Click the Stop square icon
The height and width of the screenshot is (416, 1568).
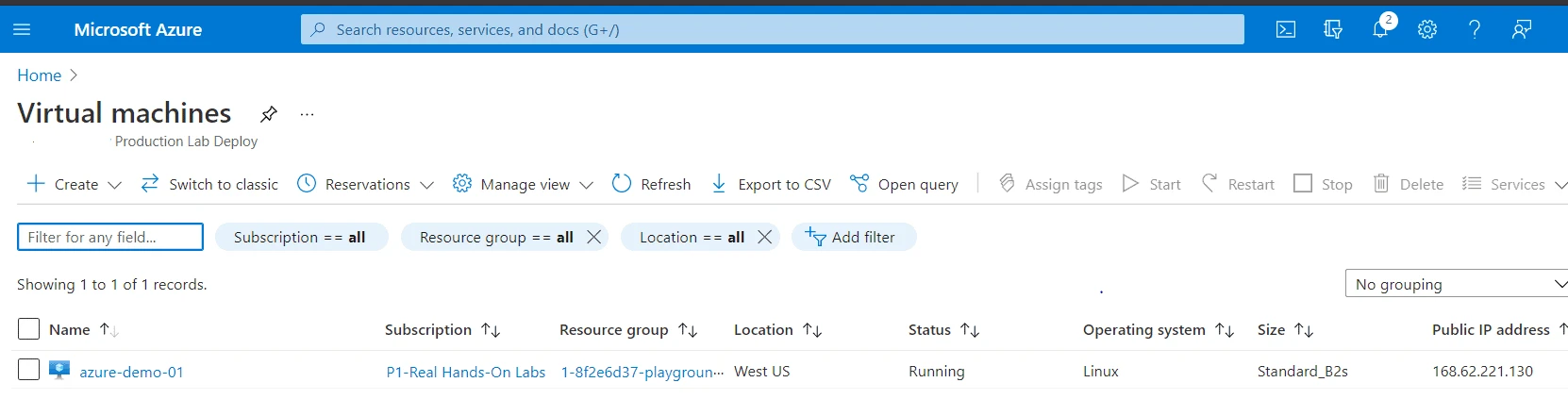click(1303, 183)
